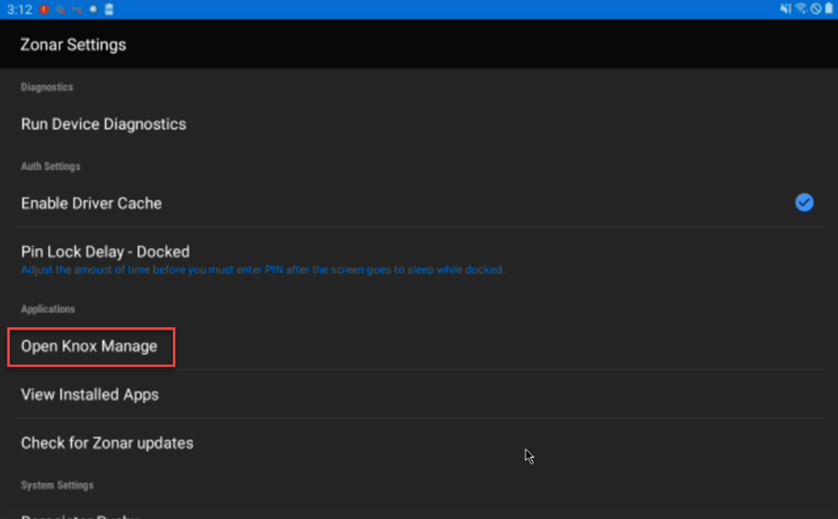The width and height of the screenshot is (838, 519).
Task: Toggle the Enable Driver Cache checkmark
Action: click(804, 203)
